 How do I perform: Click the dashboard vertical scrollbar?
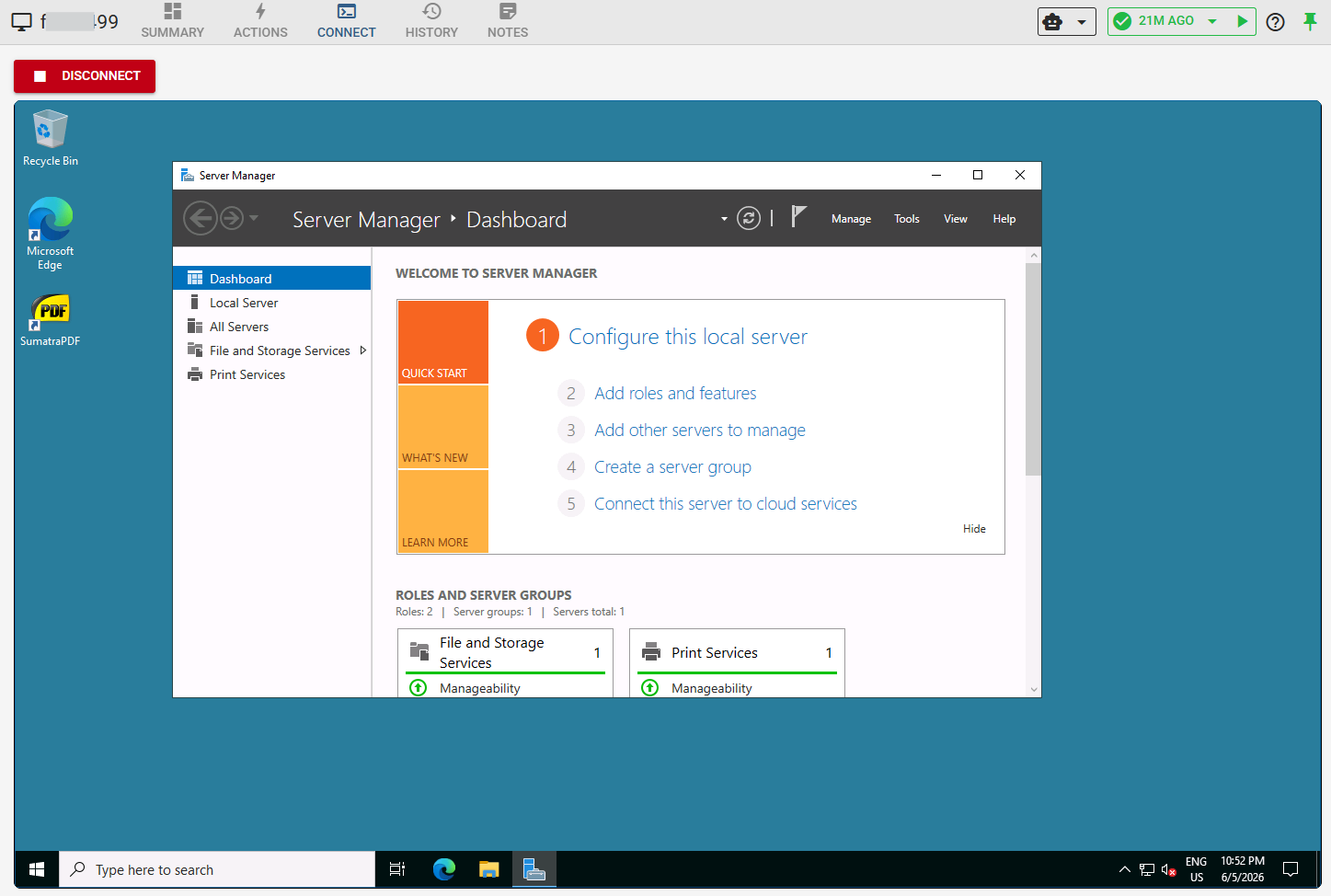(1033, 368)
